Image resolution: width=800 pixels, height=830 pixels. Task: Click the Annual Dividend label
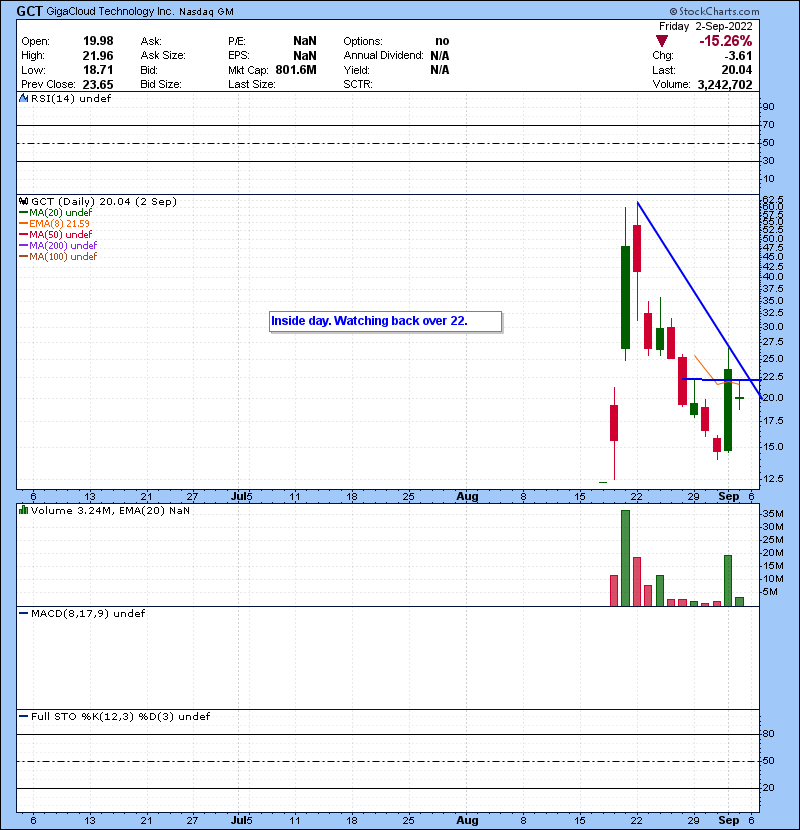383,56
